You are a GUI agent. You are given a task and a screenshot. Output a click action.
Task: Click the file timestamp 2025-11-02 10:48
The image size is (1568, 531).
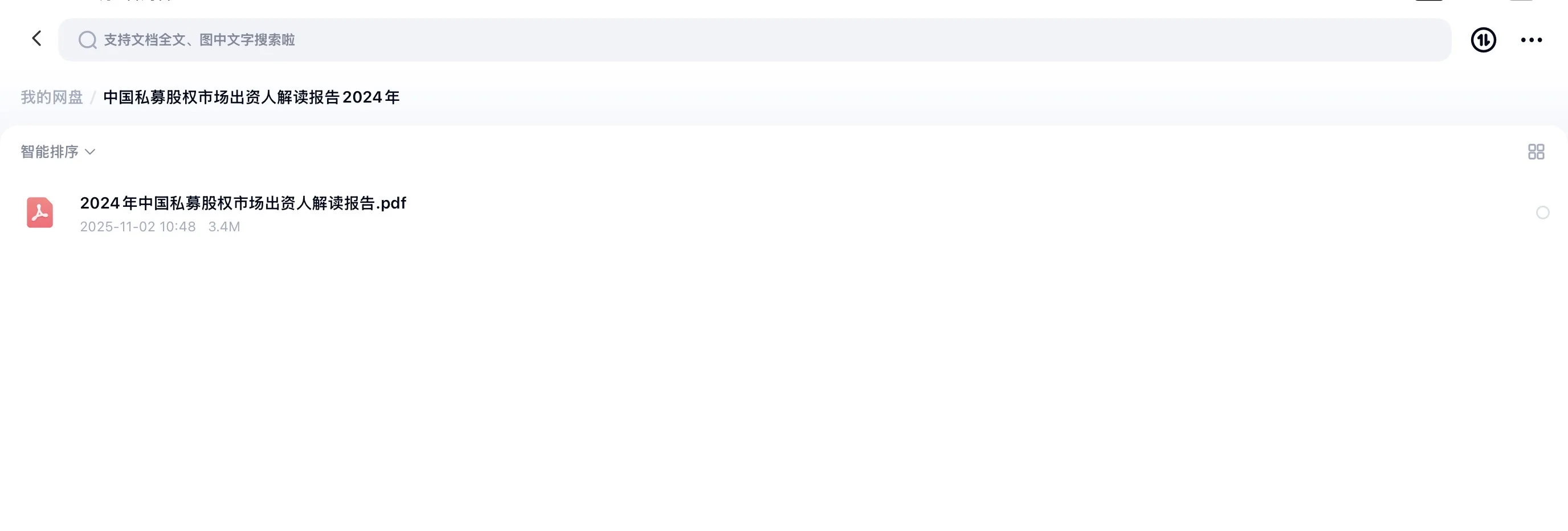[137, 227]
